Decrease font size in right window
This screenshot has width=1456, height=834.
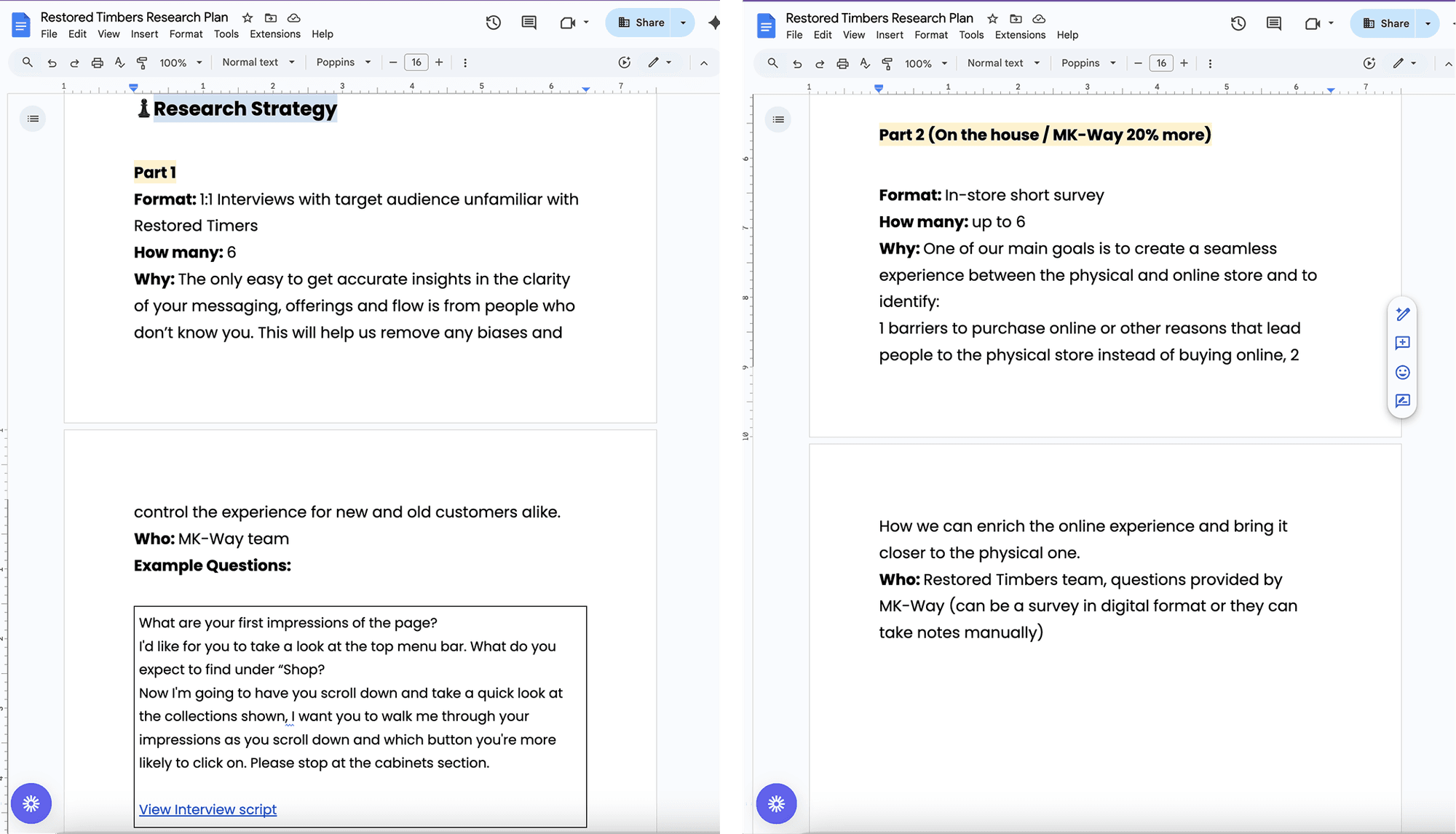[1138, 63]
